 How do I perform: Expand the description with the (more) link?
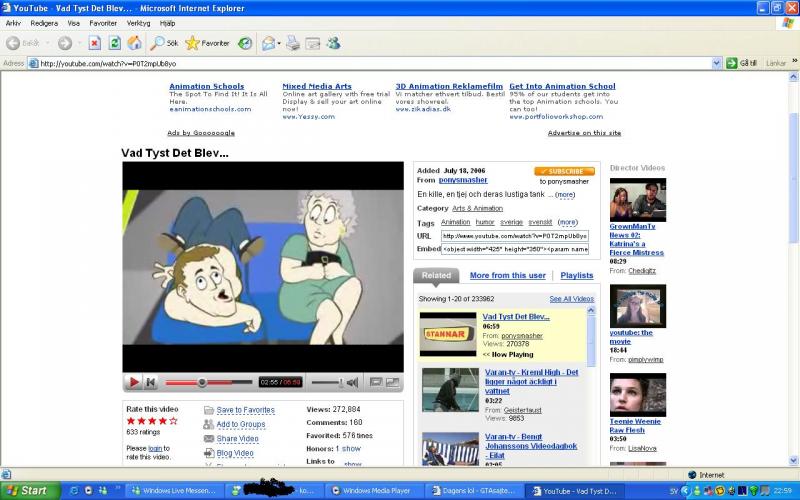pyautogui.click(x=565, y=194)
